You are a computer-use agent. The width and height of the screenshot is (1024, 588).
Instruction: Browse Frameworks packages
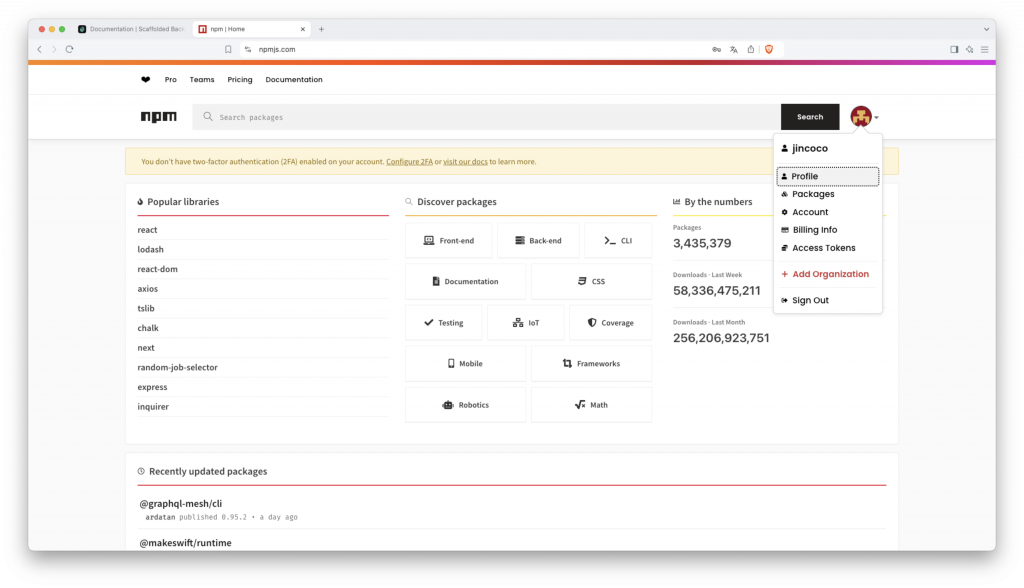tap(591, 364)
